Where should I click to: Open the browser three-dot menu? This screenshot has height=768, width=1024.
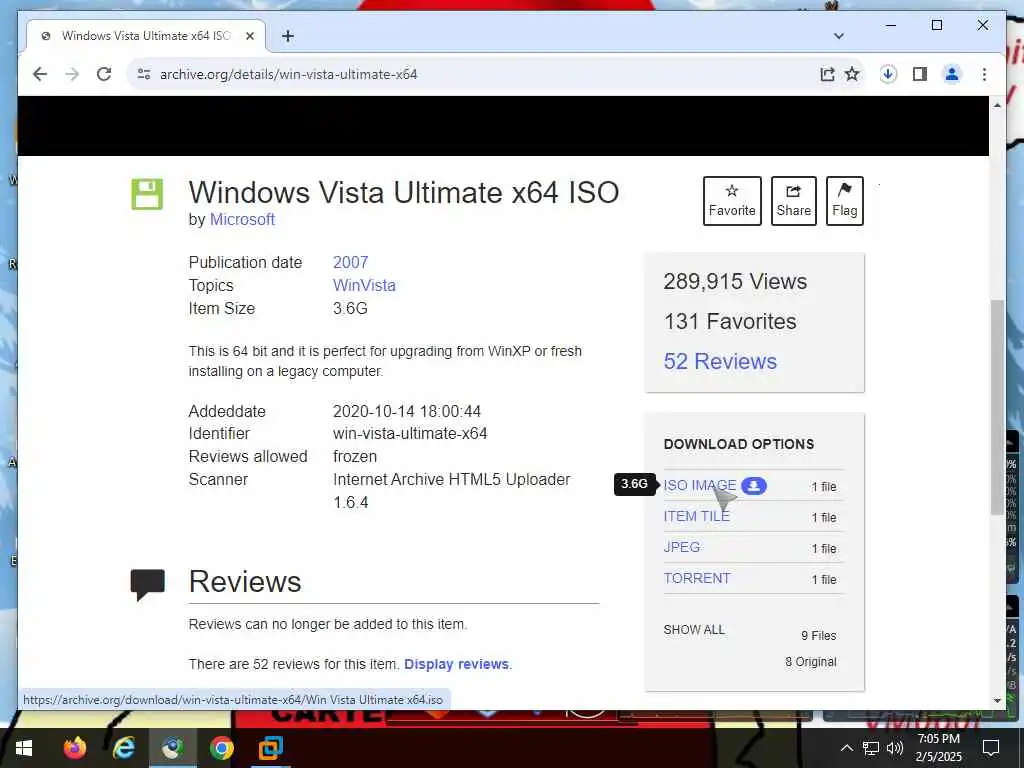coord(984,74)
